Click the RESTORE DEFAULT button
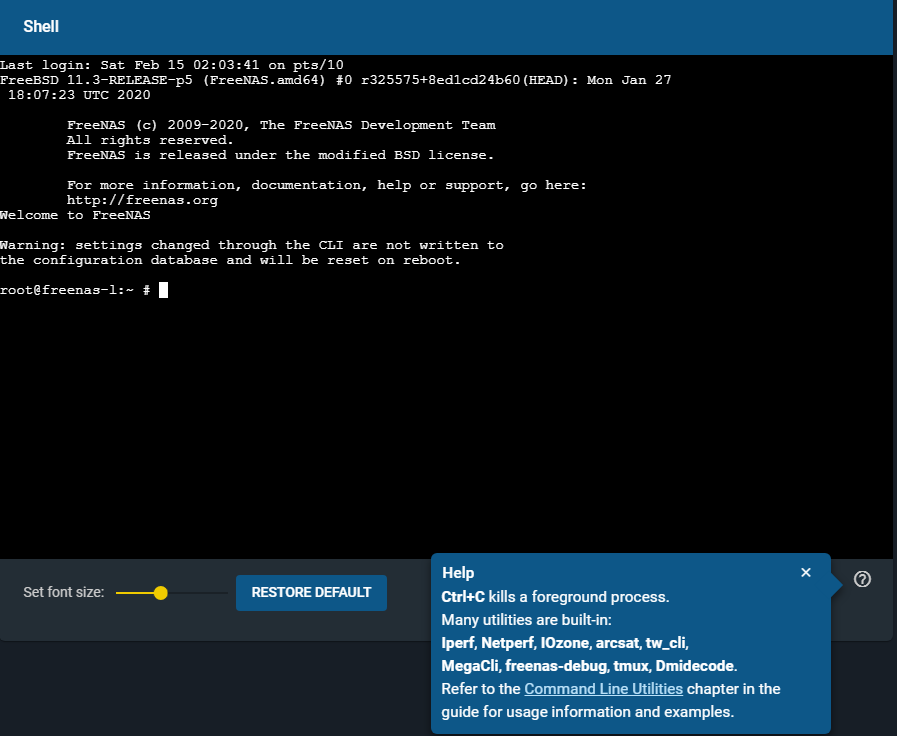897x736 pixels. pyautogui.click(x=311, y=592)
